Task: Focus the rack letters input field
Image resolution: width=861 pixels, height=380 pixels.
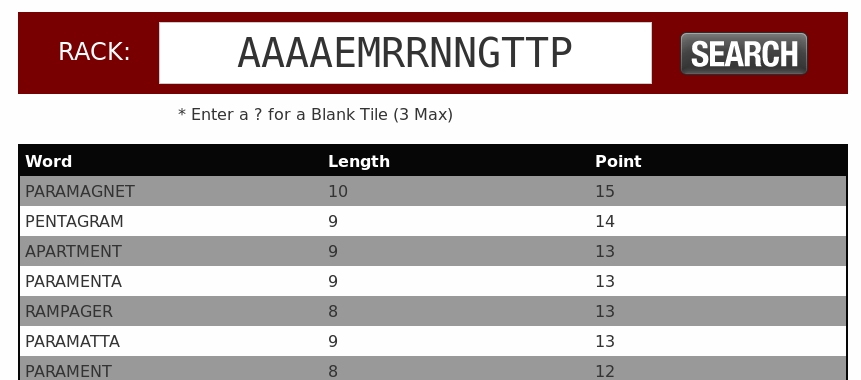Action: 405,53
